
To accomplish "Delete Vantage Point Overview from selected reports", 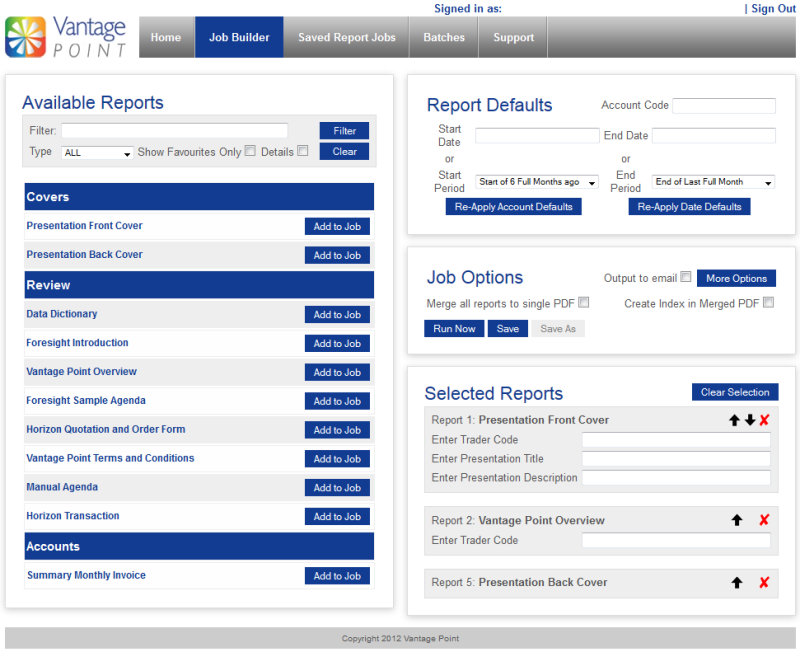I will click(765, 521).
